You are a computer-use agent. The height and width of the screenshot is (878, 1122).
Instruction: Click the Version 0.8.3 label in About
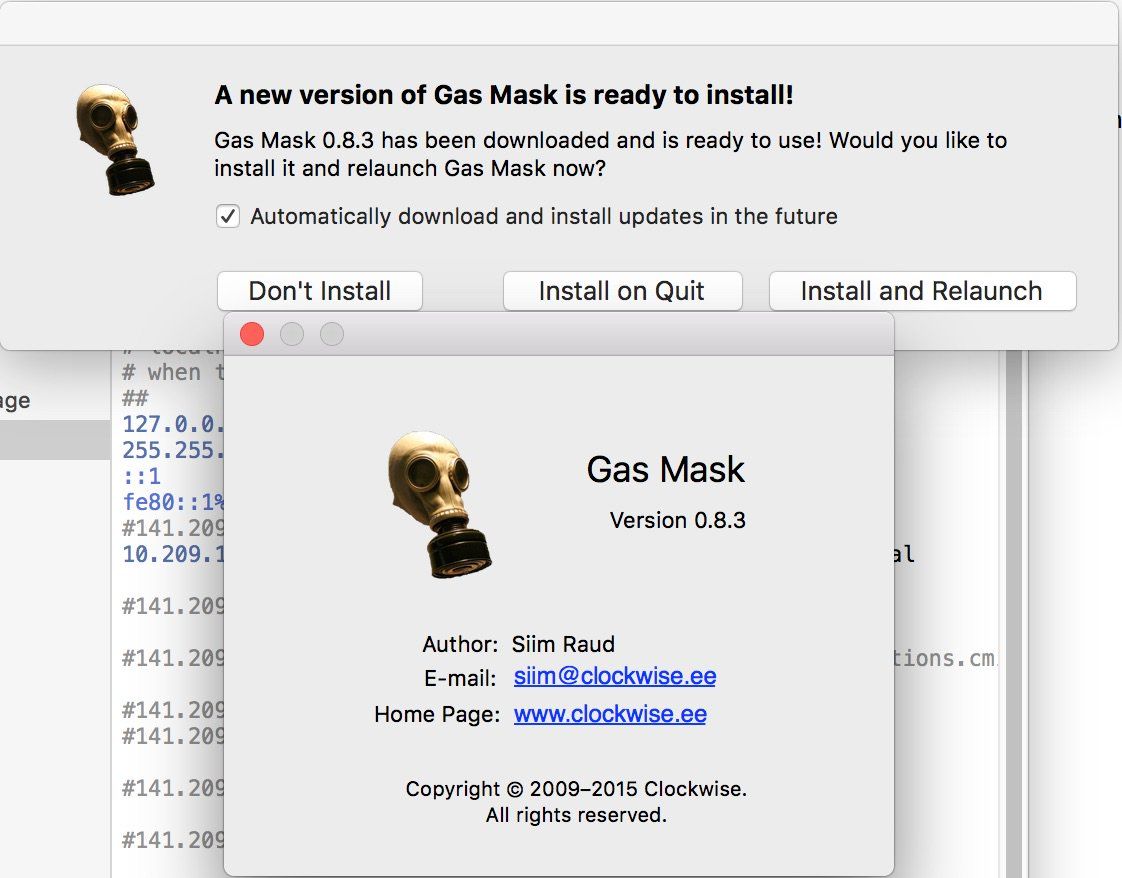pos(677,520)
